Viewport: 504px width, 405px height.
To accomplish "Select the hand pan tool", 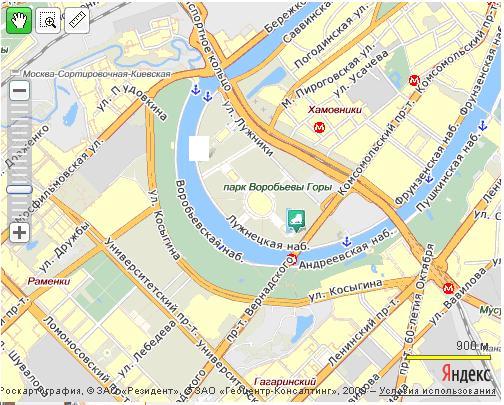I will tap(19, 21).
